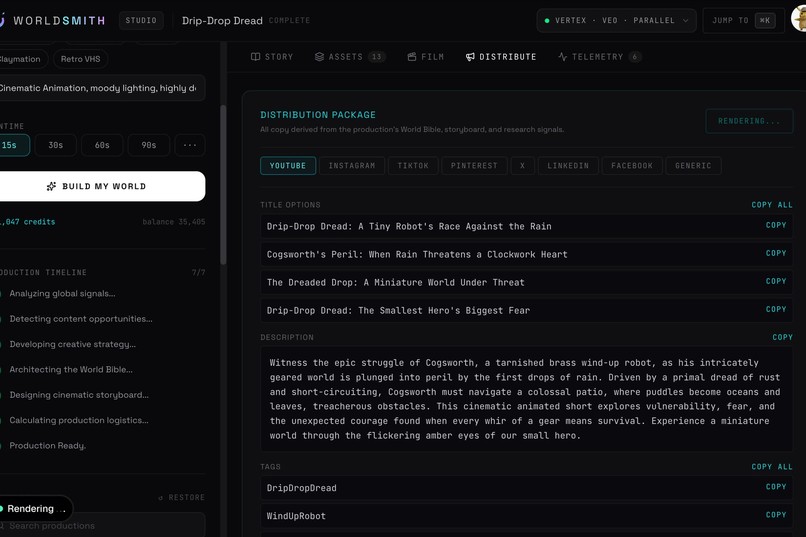Screen dimensions: 806x537
Task: Select the 30s runtime option
Action: pyautogui.click(x=56, y=145)
